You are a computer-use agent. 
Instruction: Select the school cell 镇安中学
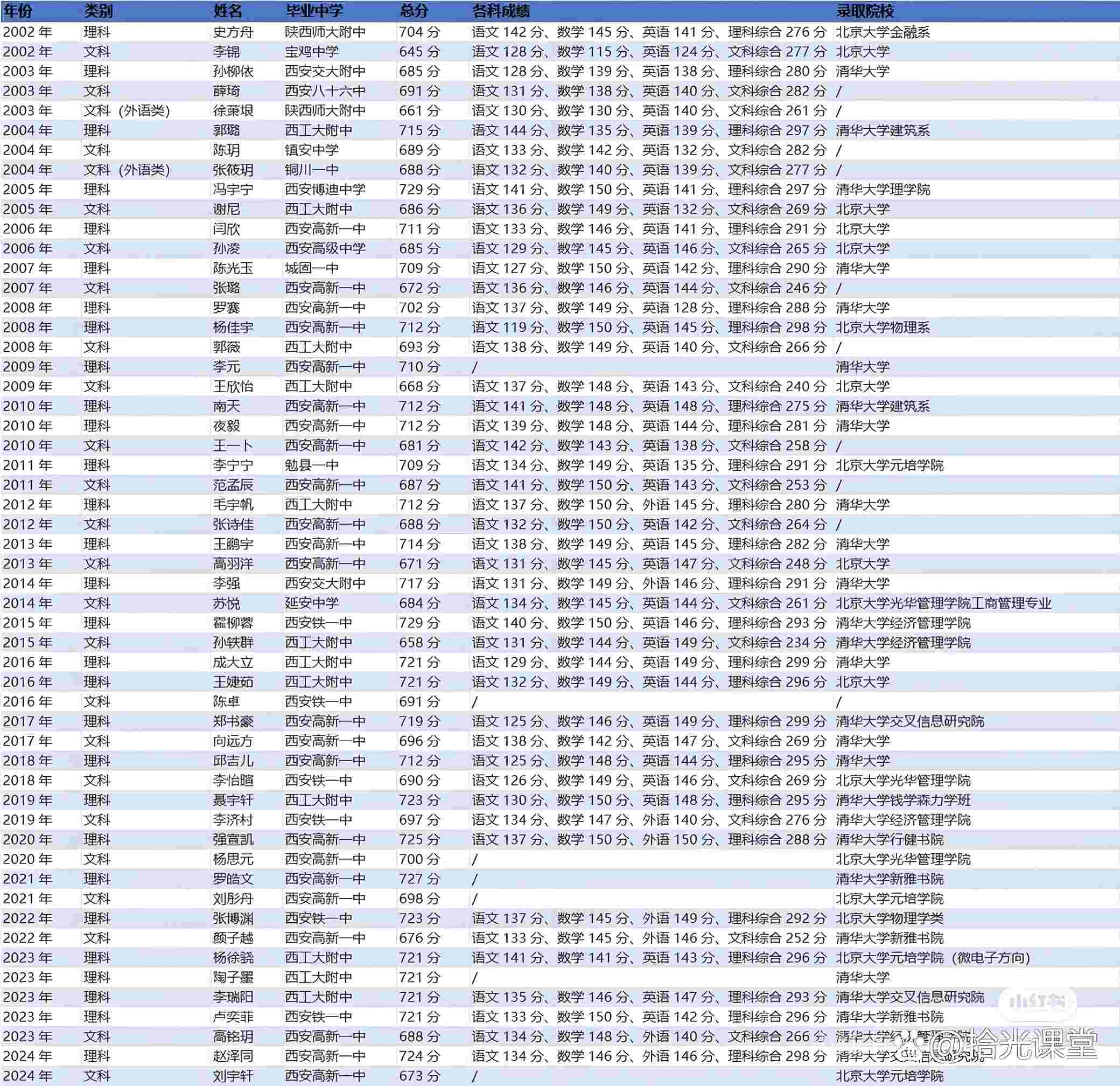pyautogui.click(x=312, y=150)
